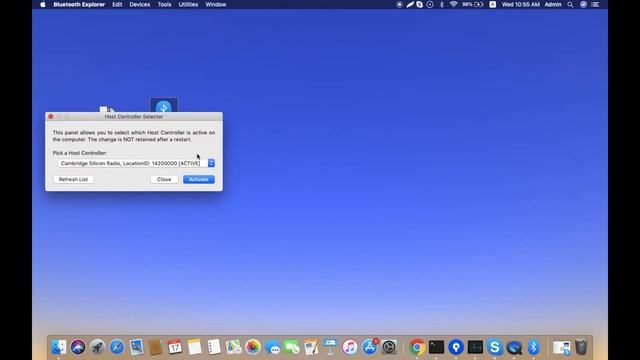Open Google Chrome from the dock

(417, 347)
